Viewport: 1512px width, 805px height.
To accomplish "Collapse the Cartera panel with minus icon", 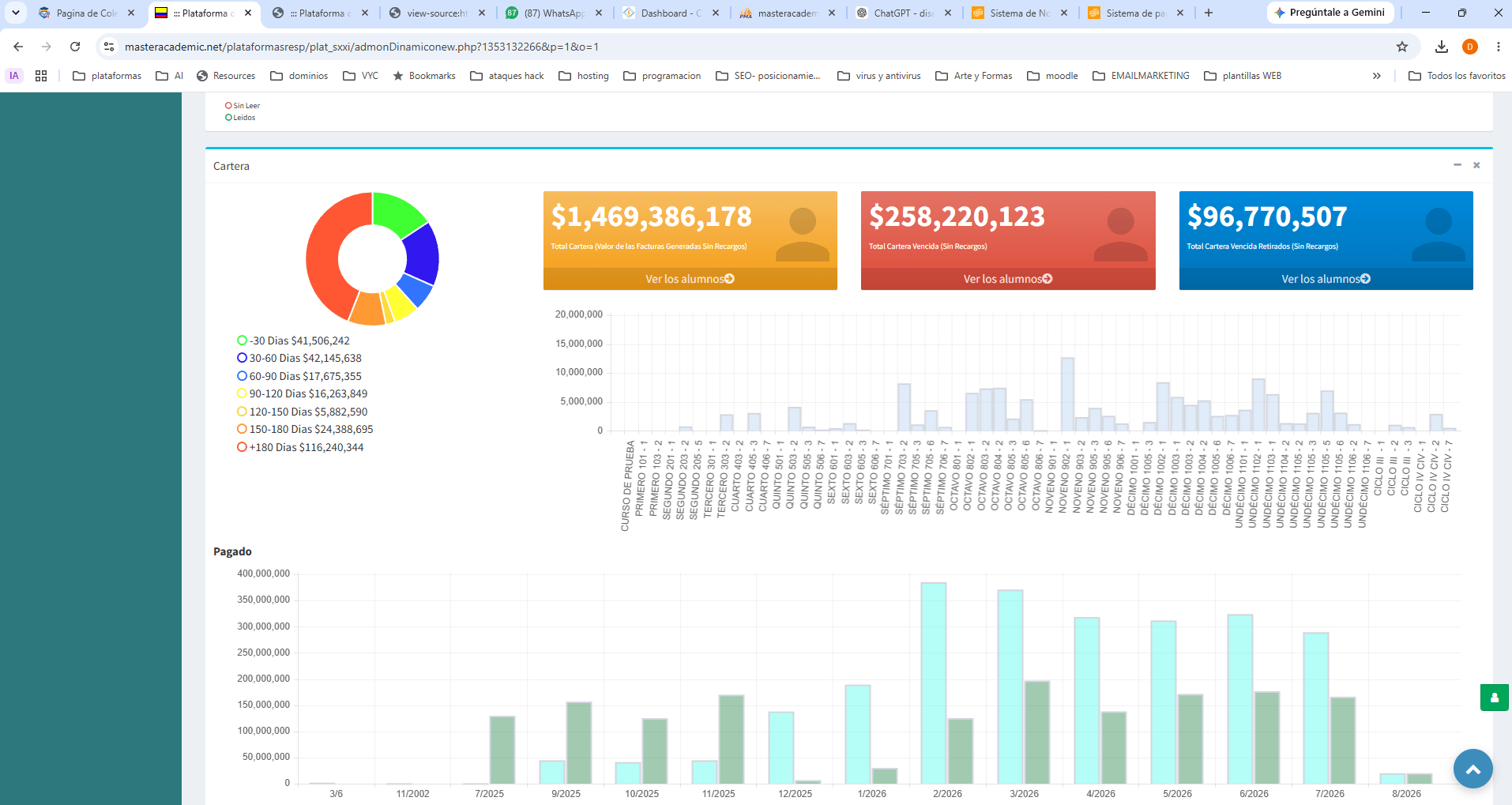I will tap(1457, 165).
